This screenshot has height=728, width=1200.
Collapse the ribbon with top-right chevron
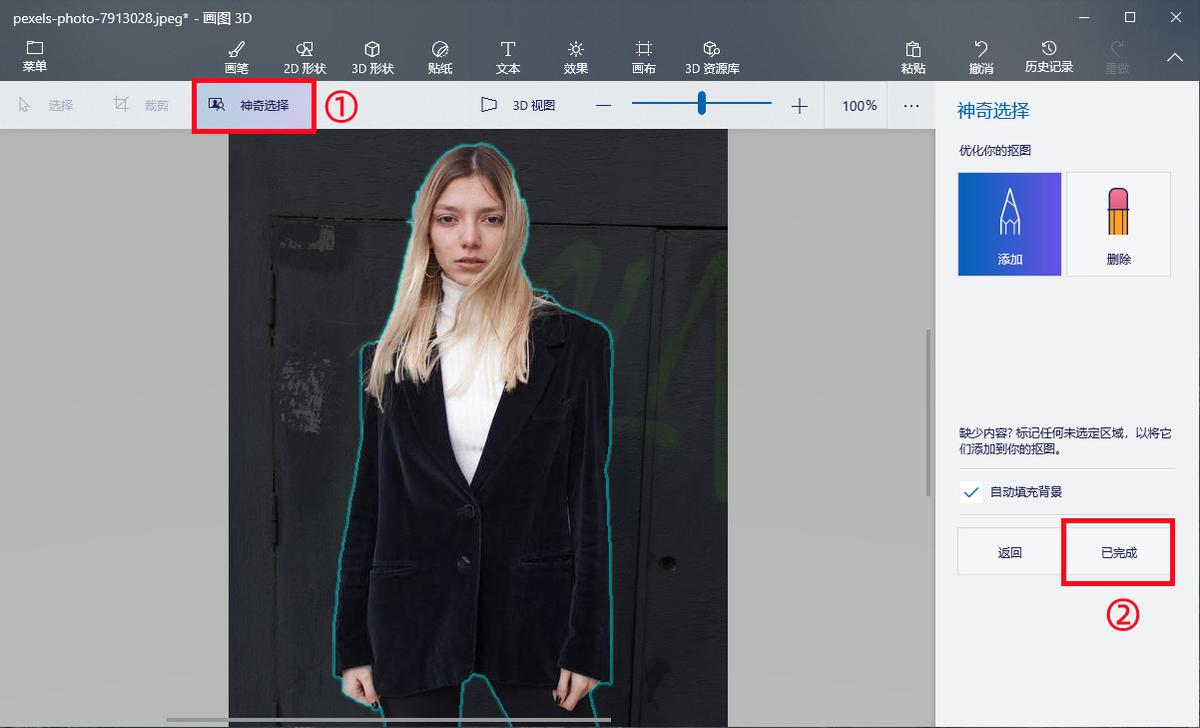click(1175, 58)
